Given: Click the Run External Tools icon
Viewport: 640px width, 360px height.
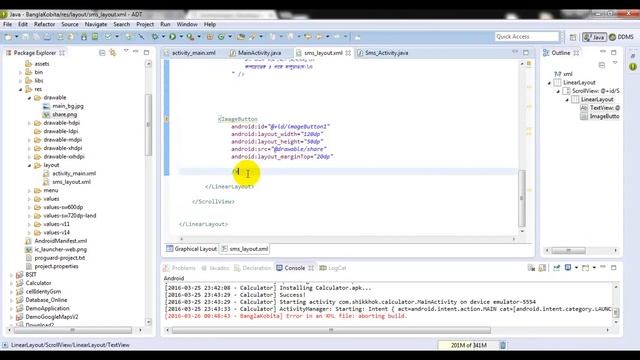Looking at the screenshot, I should pos(190,37).
